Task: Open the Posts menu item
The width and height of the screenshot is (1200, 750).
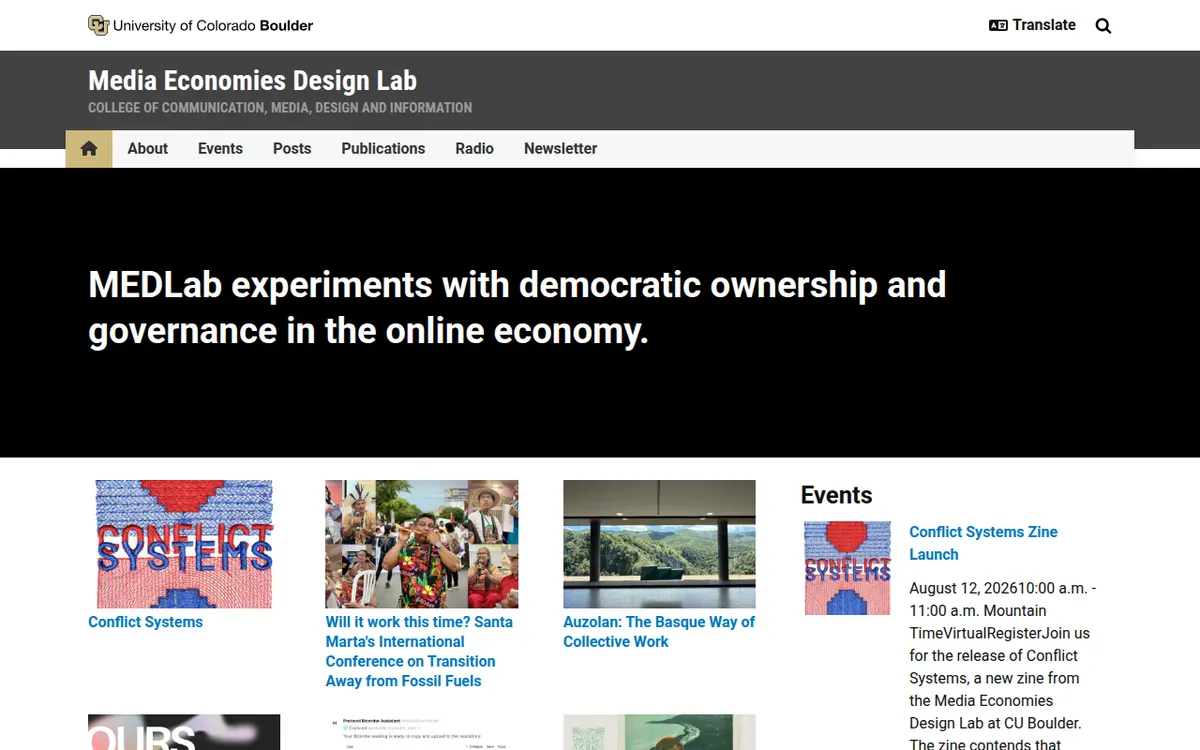Action: pos(292,148)
